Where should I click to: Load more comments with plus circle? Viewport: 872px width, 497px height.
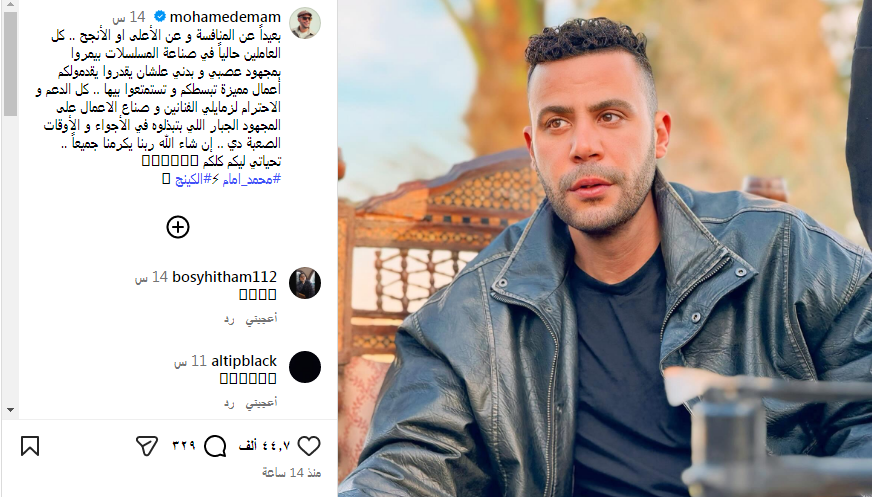point(178,227)
